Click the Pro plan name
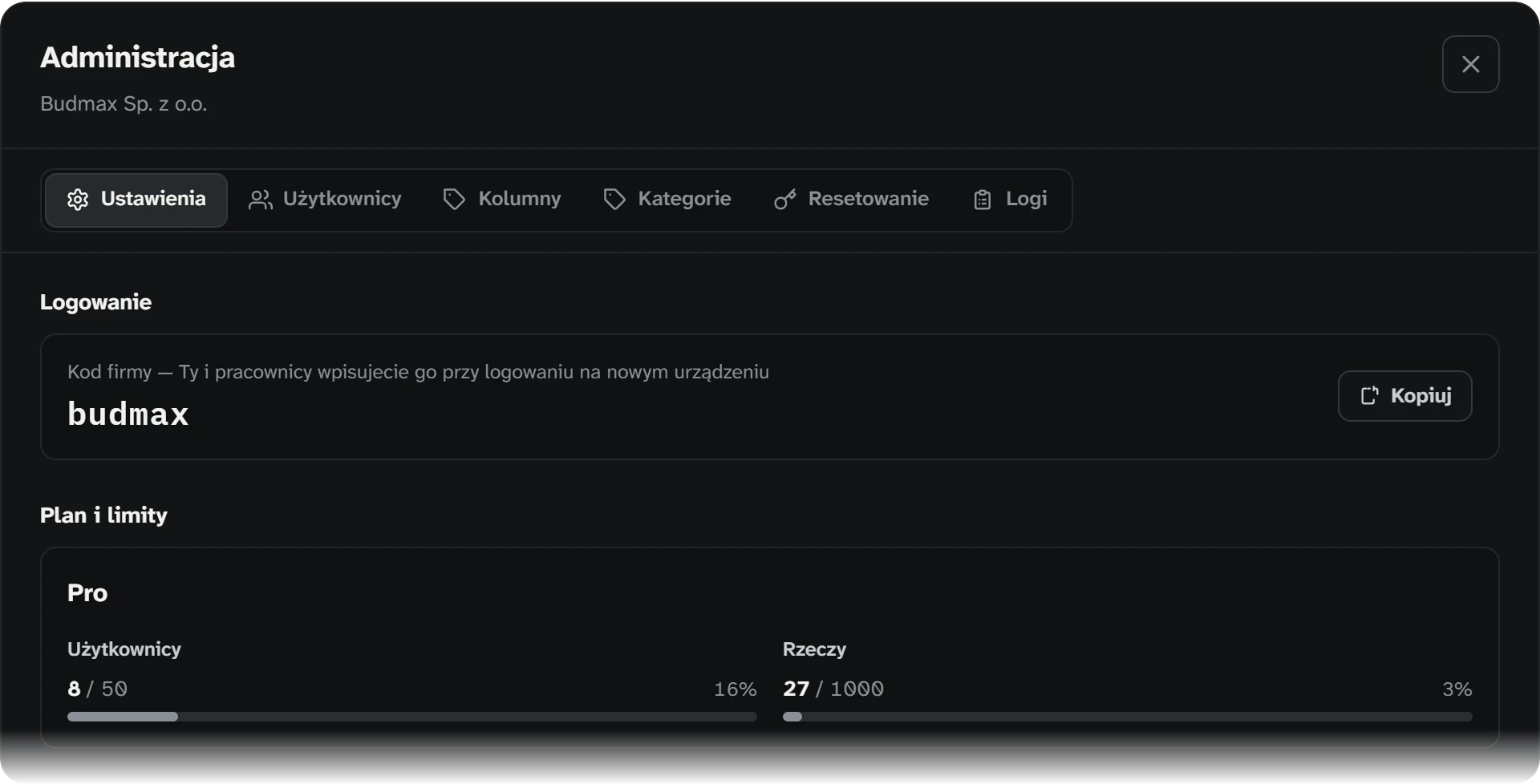This screenshot has width=1540, height=784. coord(87,593)
